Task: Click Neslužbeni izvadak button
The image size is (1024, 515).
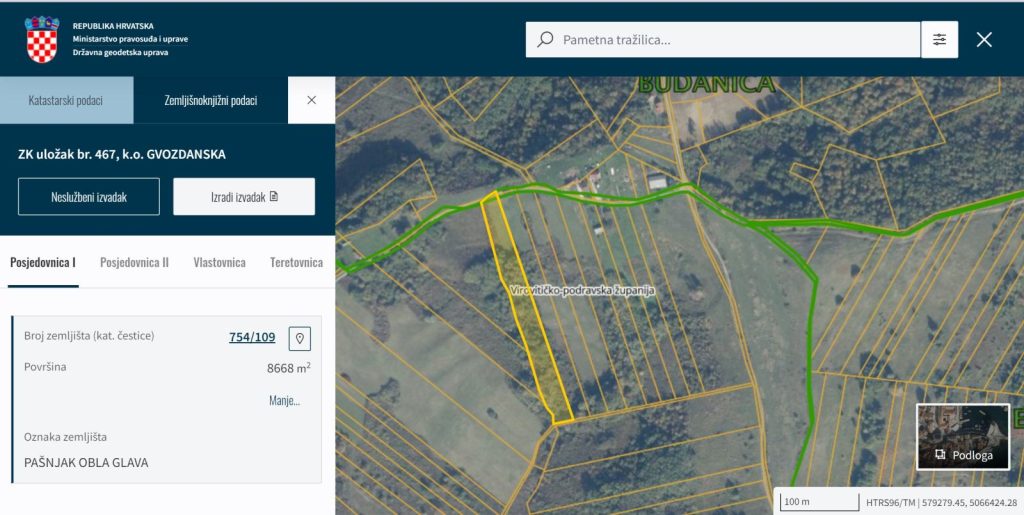Action: click(x=89, y=197)
